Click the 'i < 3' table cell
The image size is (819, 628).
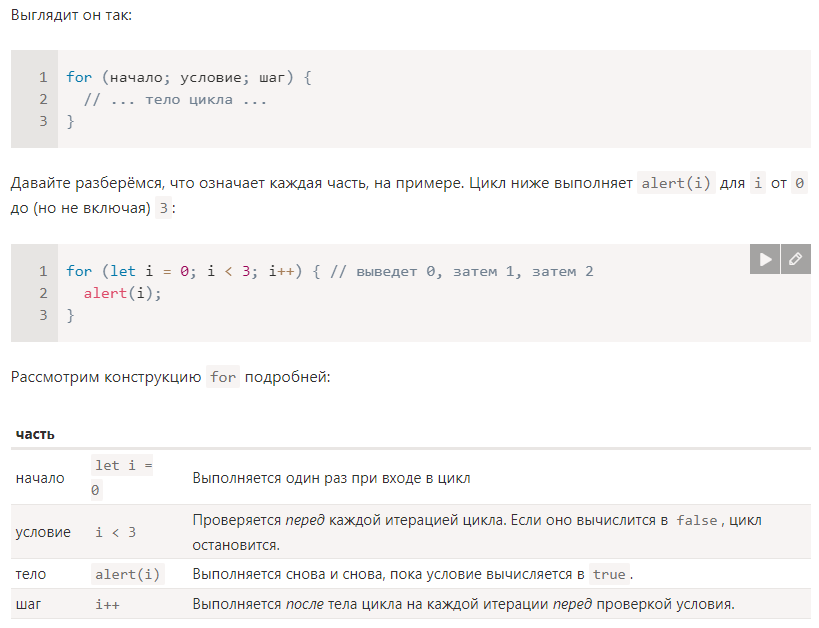click(x=116, y=532)
